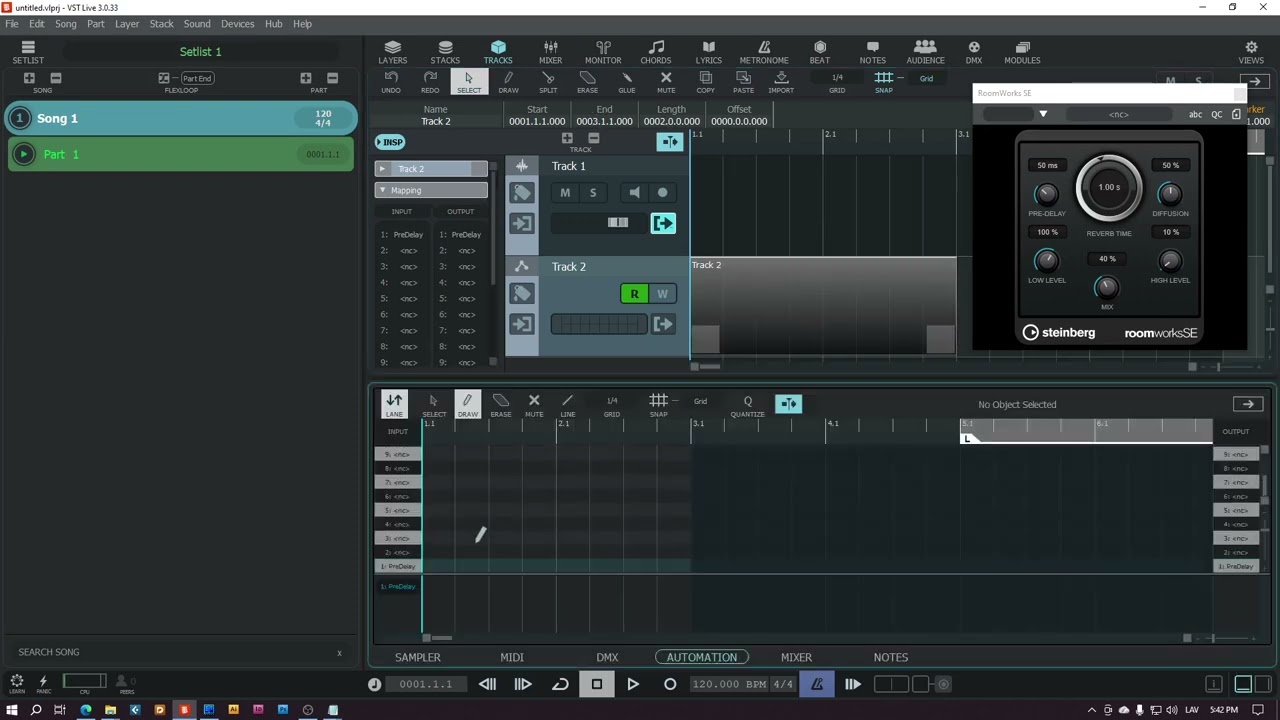Open the Monitor view
The height and width of the screenshot is (720, 1280).
click(x=603, y=52)
